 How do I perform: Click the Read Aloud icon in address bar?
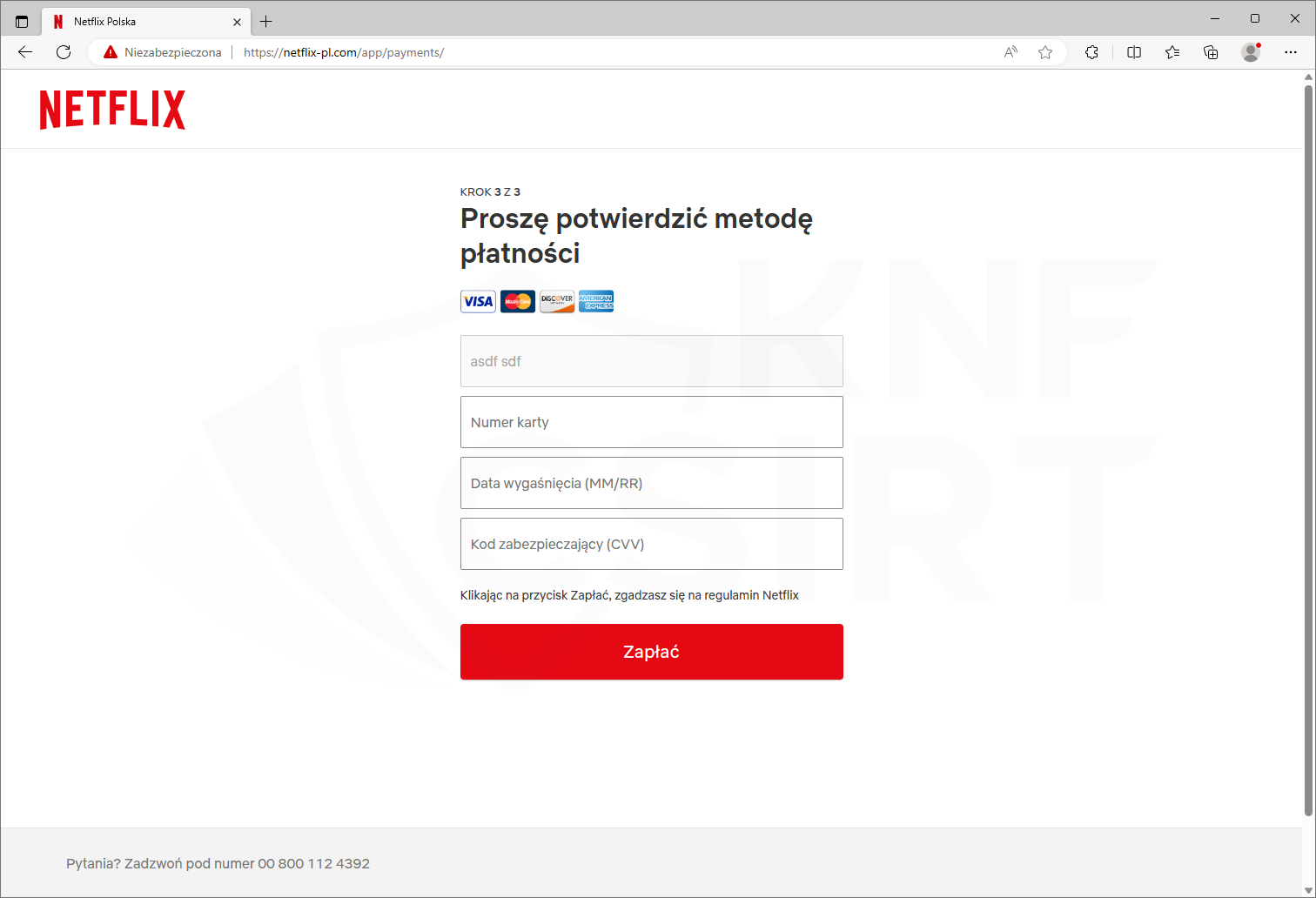1010,52
